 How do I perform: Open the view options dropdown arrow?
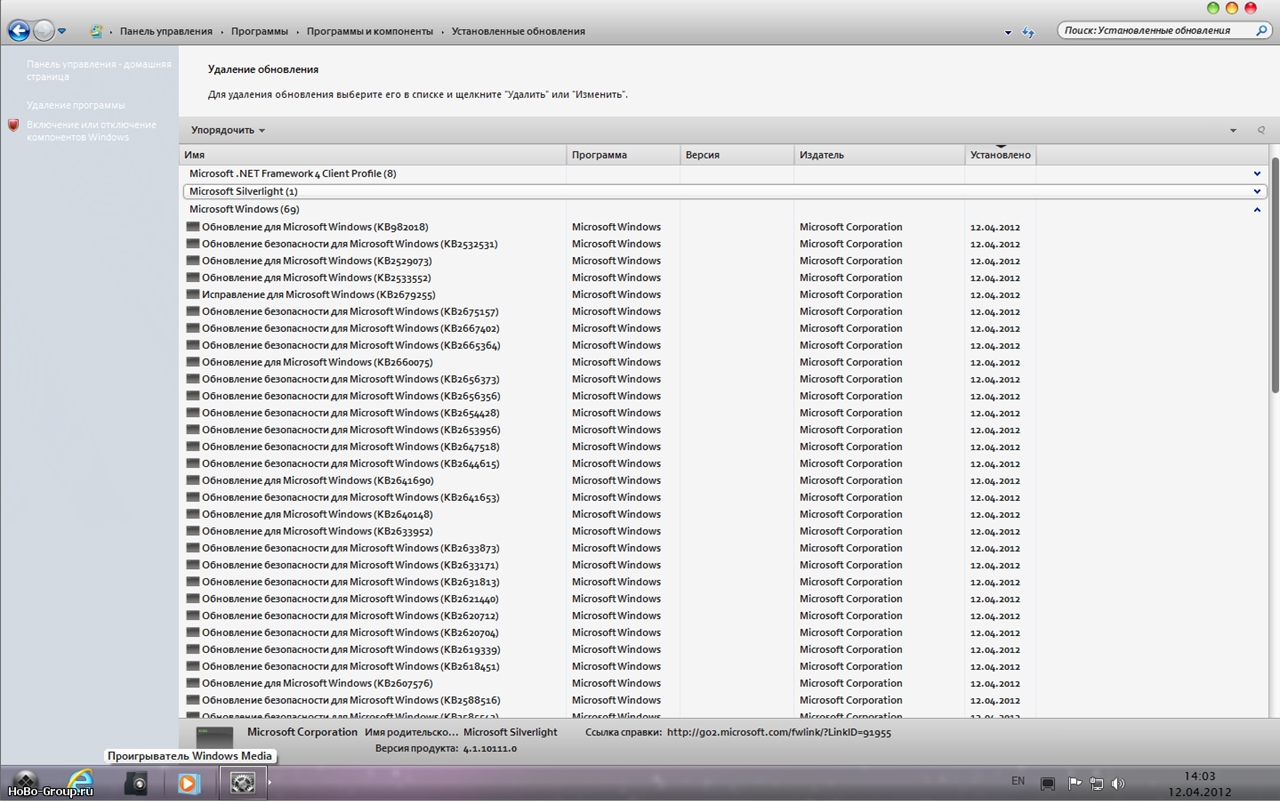click(1233, 130)
